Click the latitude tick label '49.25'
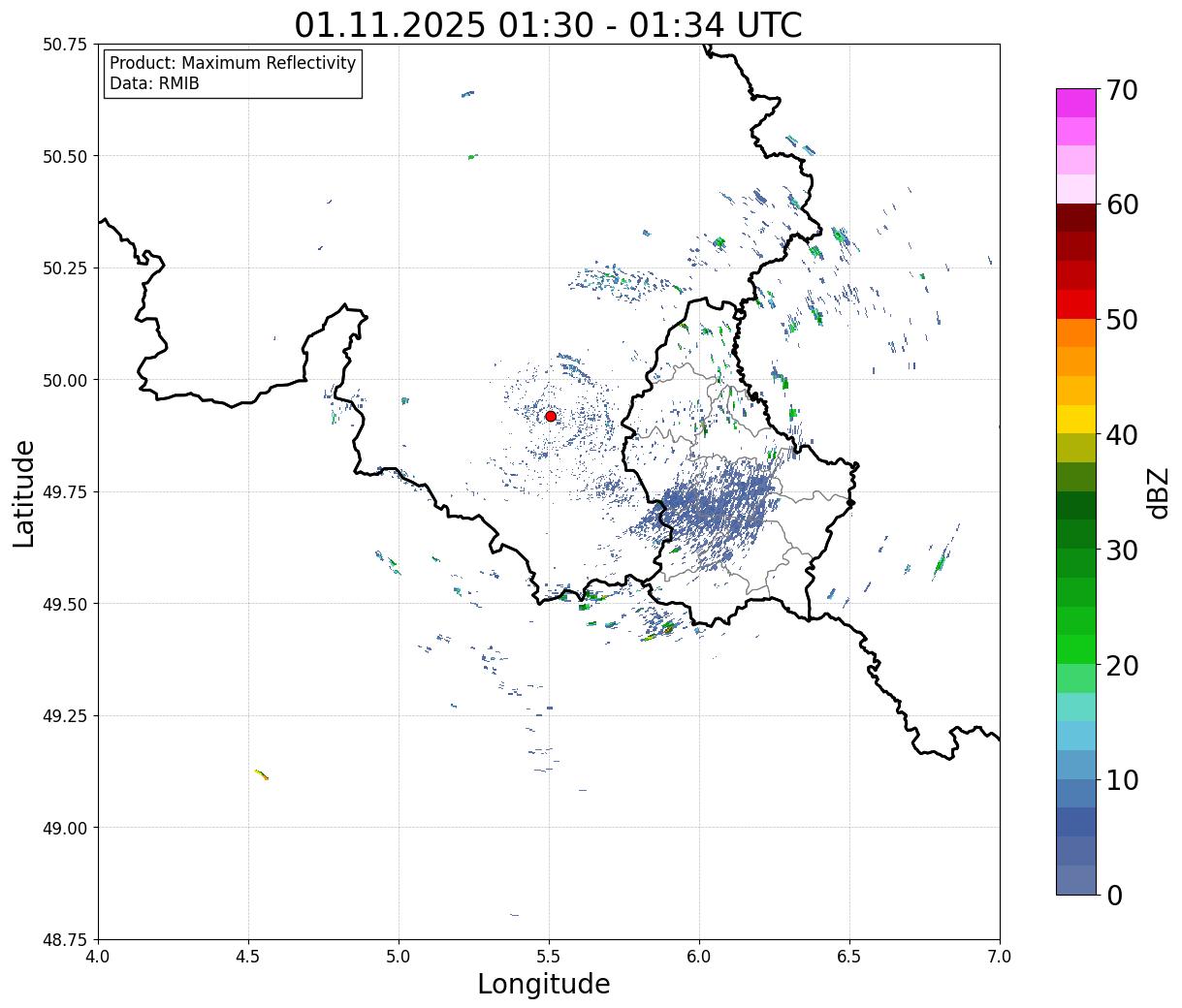 (x=65, y=716)
